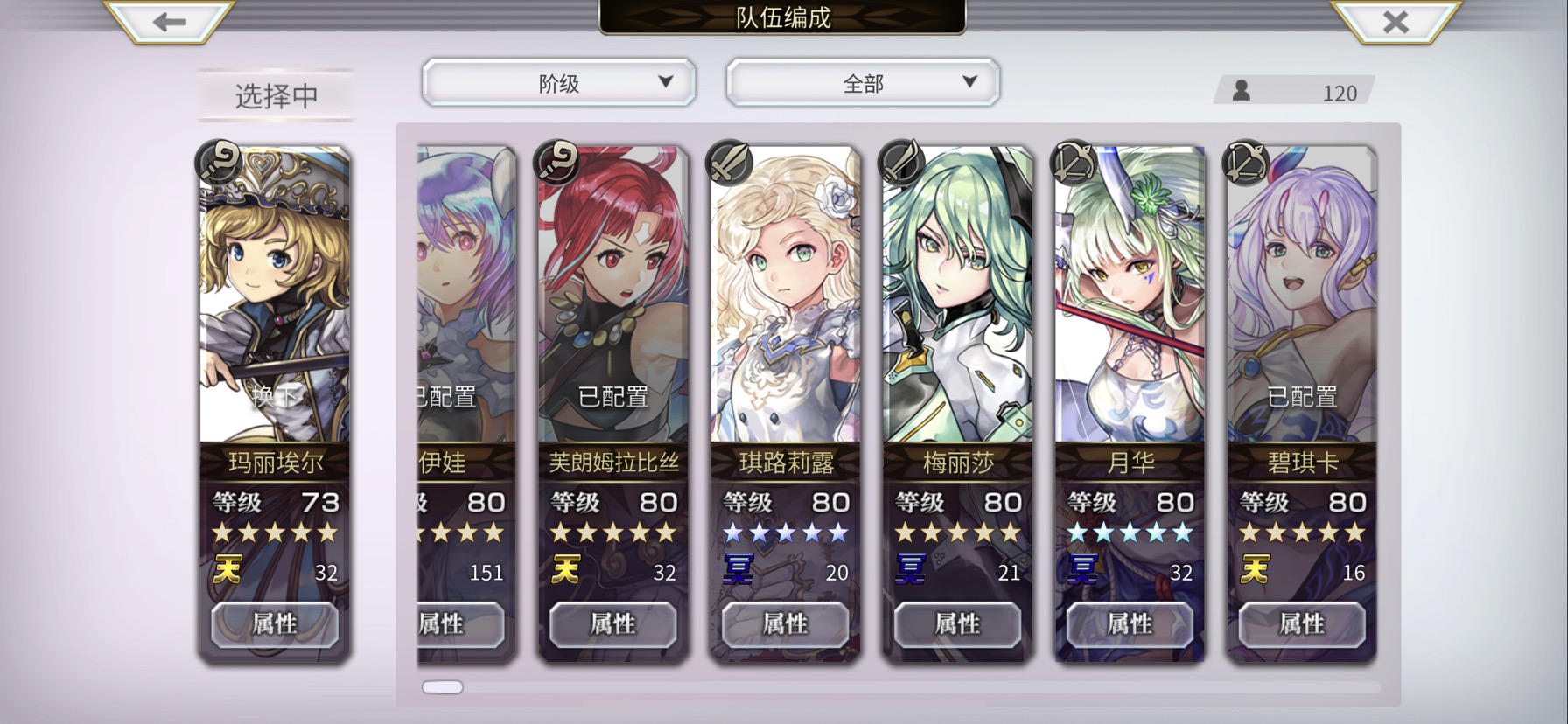Go back with the arrow button

[x=169, y=22]
